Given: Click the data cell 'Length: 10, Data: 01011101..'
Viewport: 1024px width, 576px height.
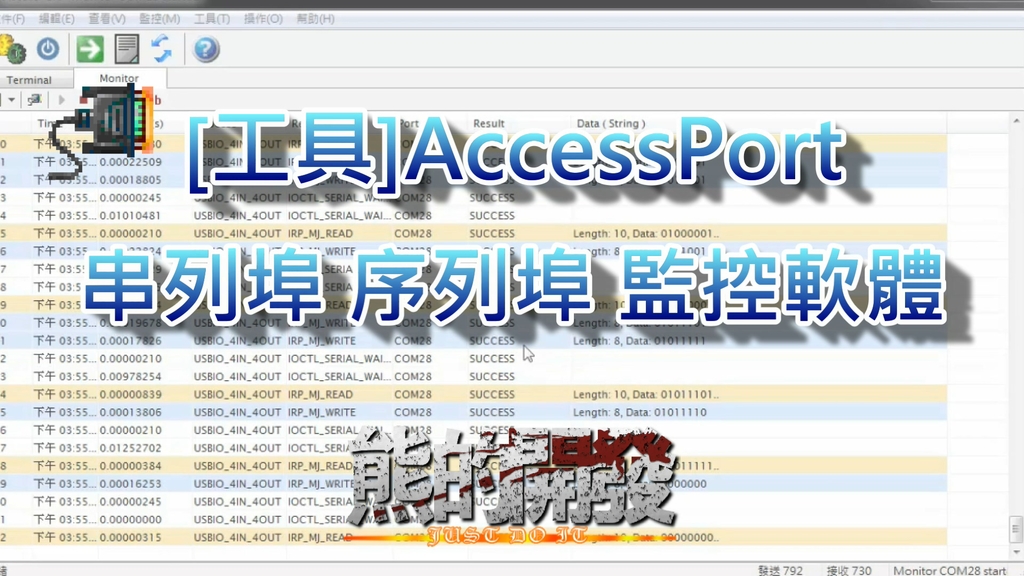Looking at the screenshot, I should [x=646, y=394].
